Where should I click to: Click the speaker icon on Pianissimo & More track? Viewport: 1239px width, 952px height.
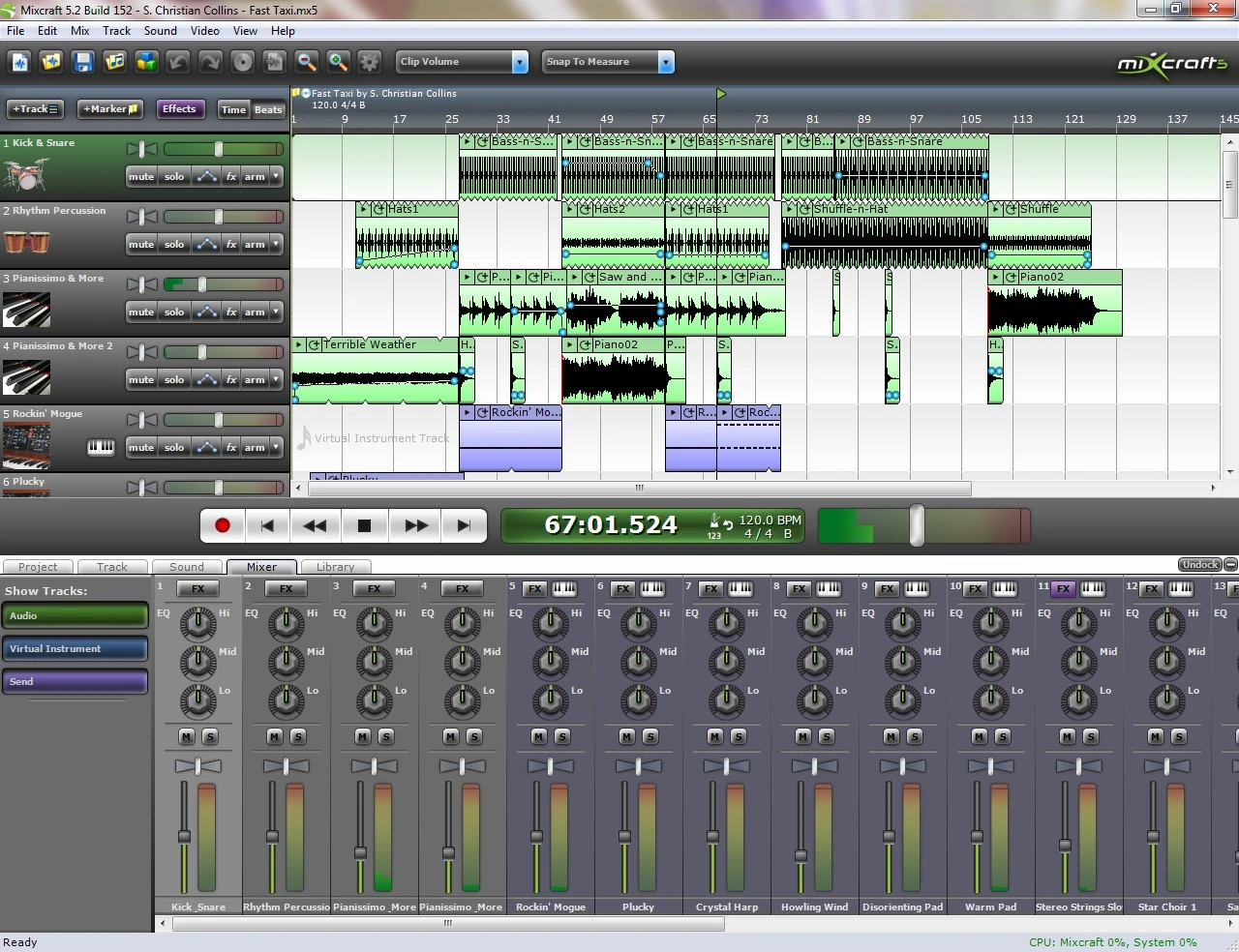142,284
